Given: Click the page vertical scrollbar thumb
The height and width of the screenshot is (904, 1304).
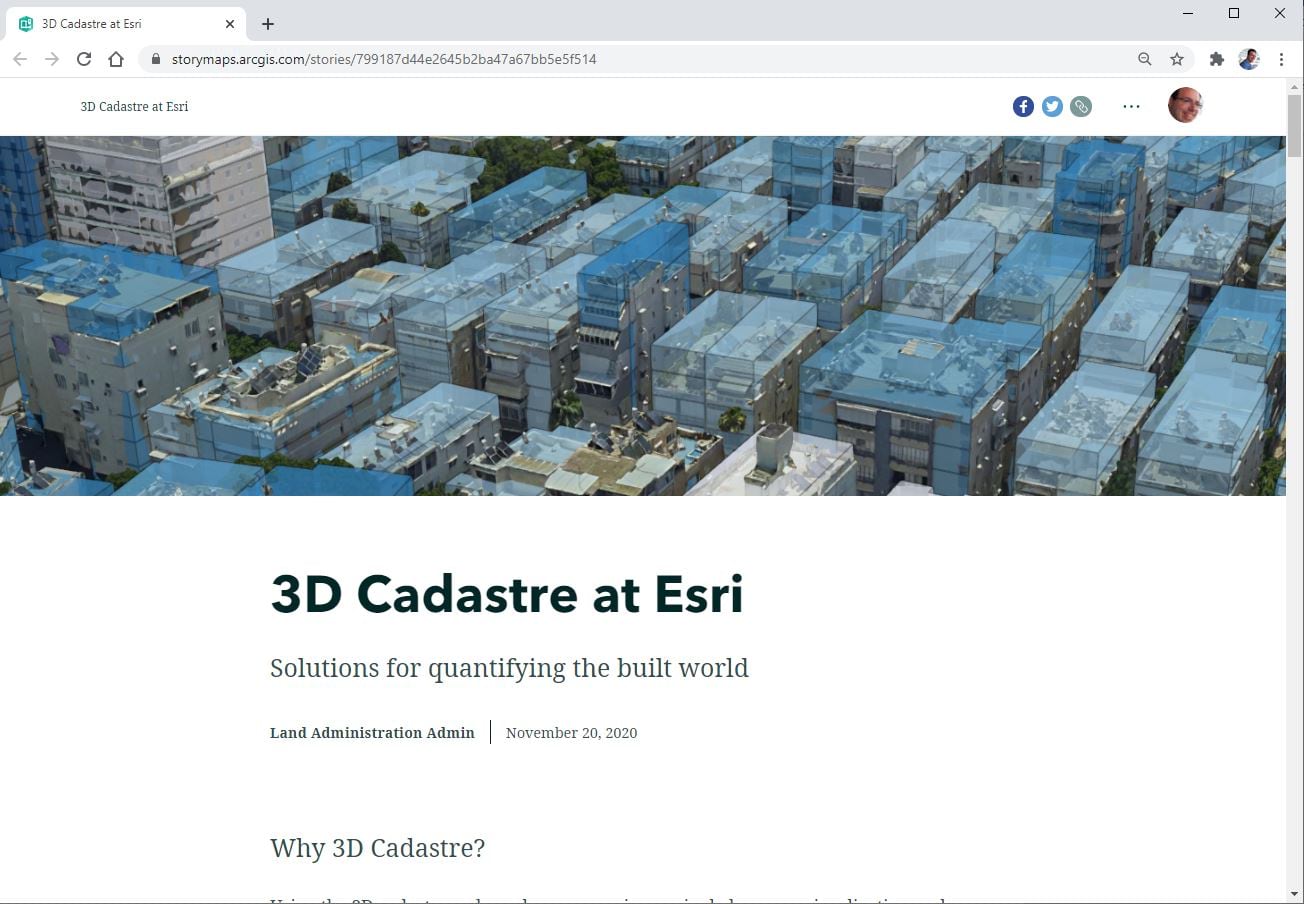Looking at the screenshot, I should [x=1294, y=127].
